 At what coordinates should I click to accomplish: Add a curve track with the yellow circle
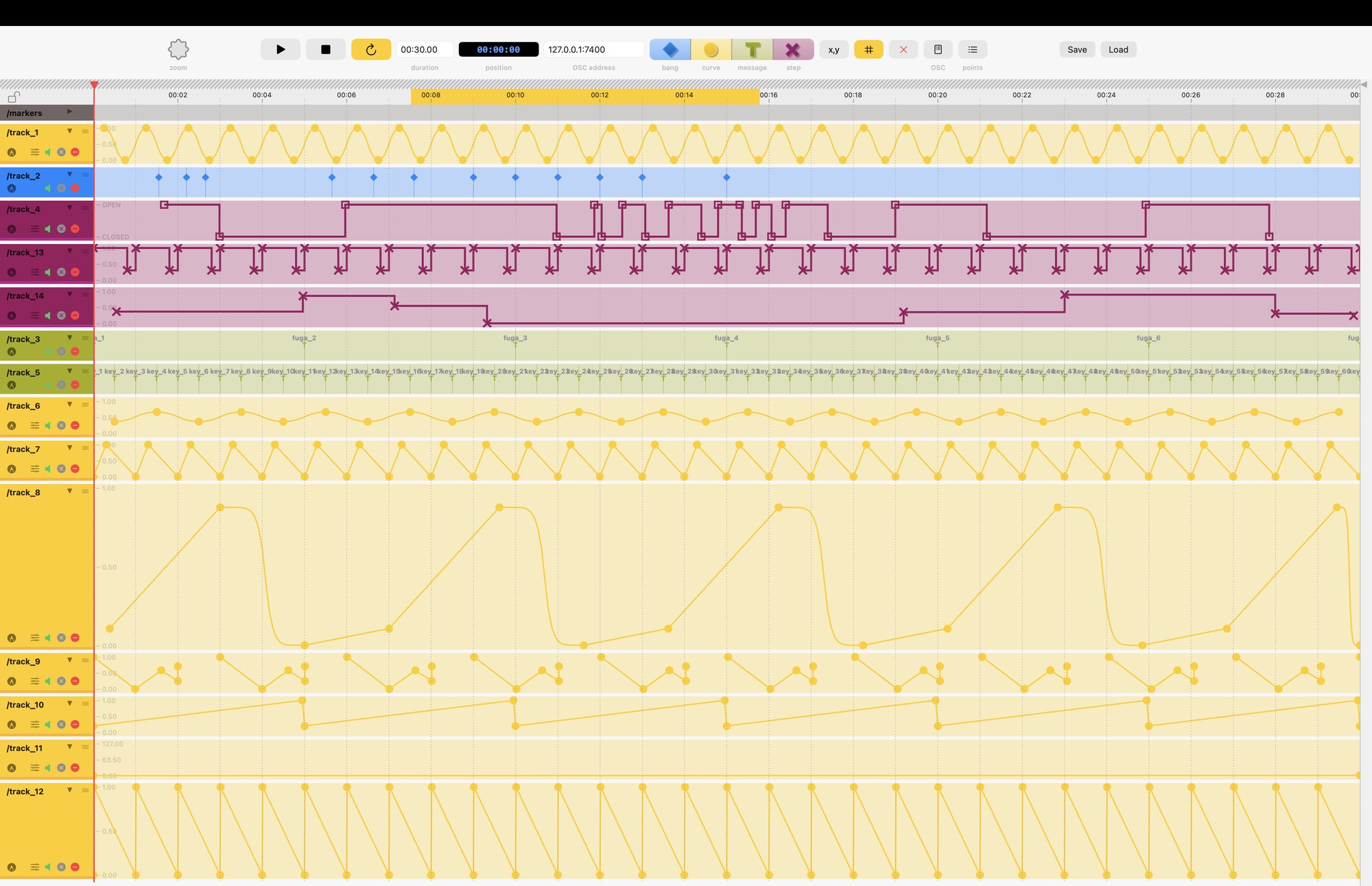711,49
